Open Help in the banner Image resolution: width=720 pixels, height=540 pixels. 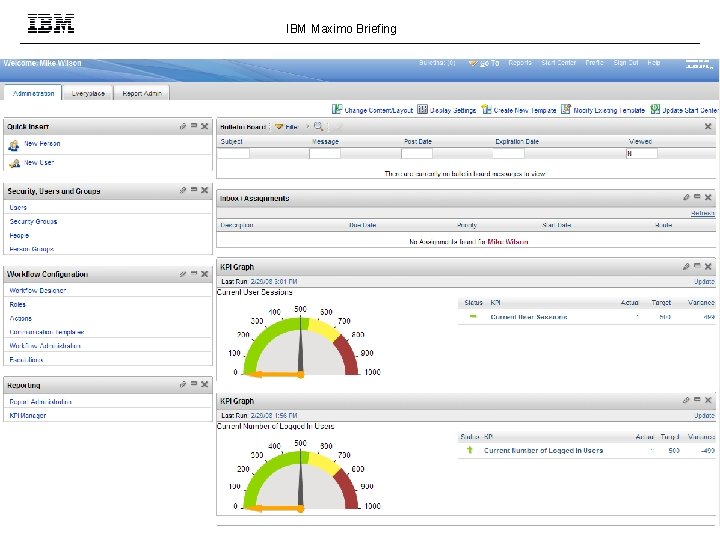654,63
